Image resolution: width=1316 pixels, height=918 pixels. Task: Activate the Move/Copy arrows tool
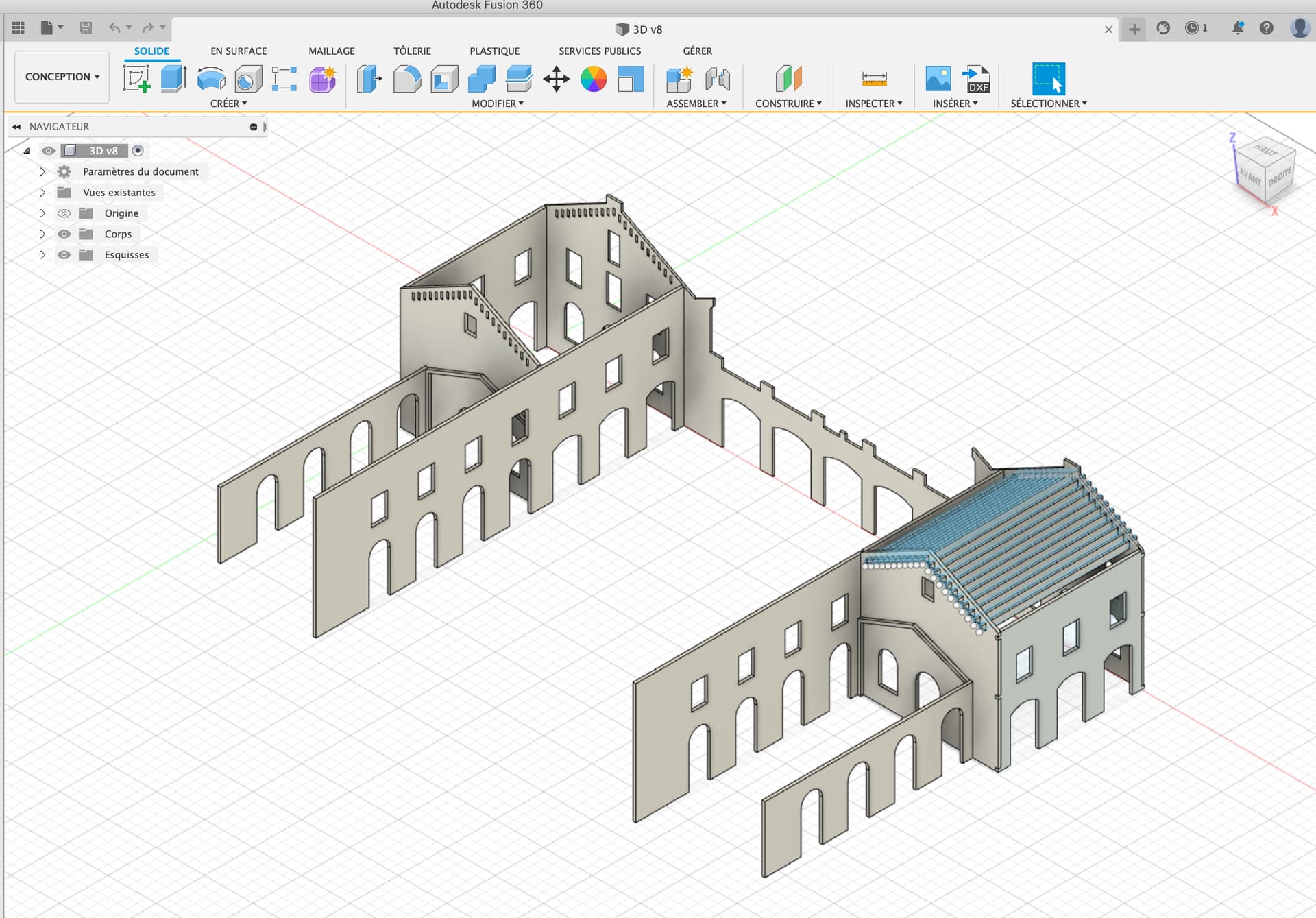(x=557, y=79)
